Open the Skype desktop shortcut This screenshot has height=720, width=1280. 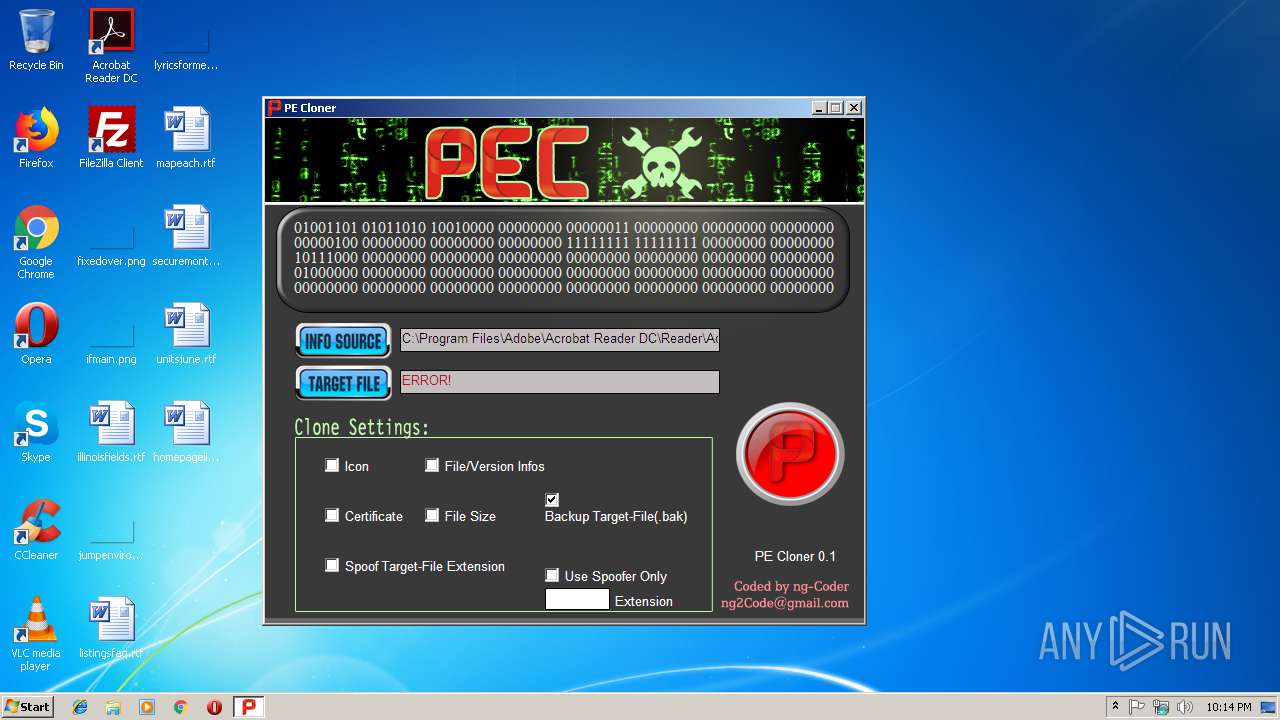pyautogui.click(x=36, y=432)
